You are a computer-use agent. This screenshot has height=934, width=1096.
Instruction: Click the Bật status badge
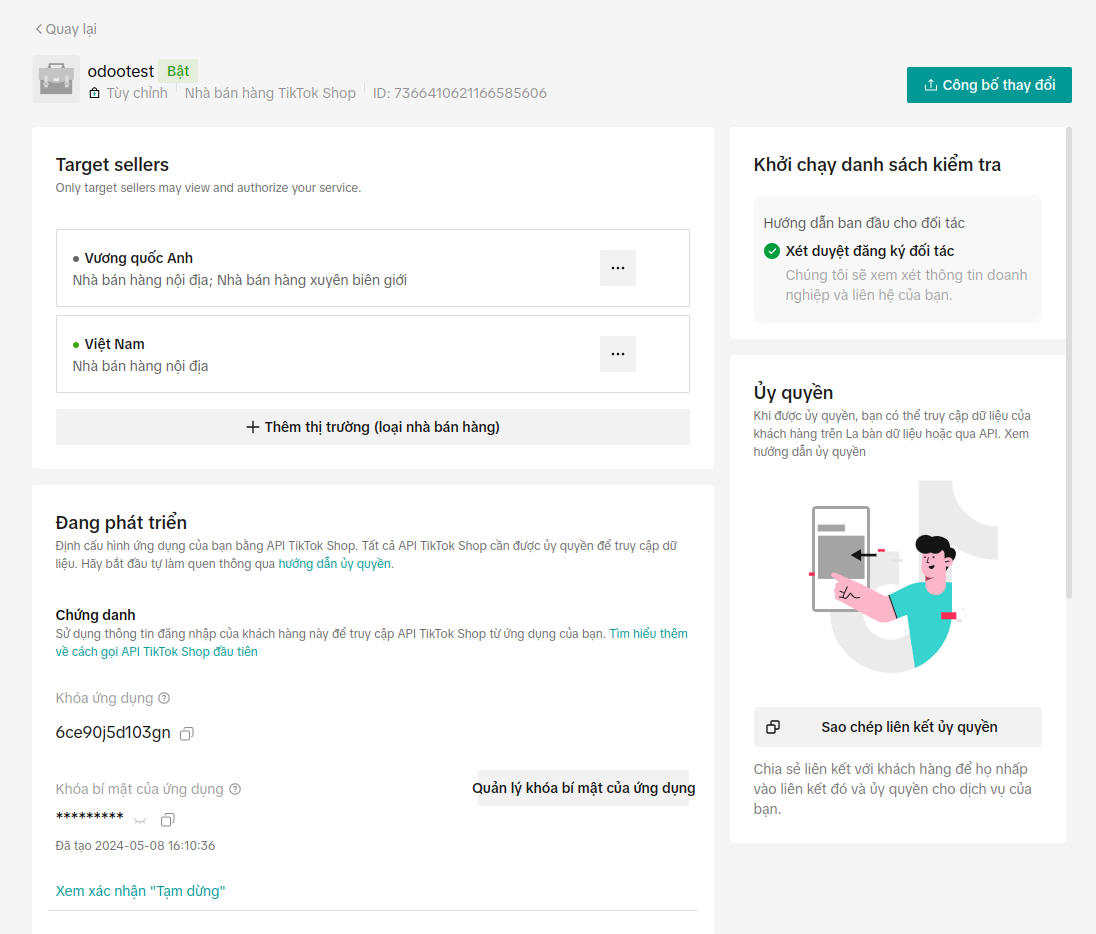tap(178, 71)
